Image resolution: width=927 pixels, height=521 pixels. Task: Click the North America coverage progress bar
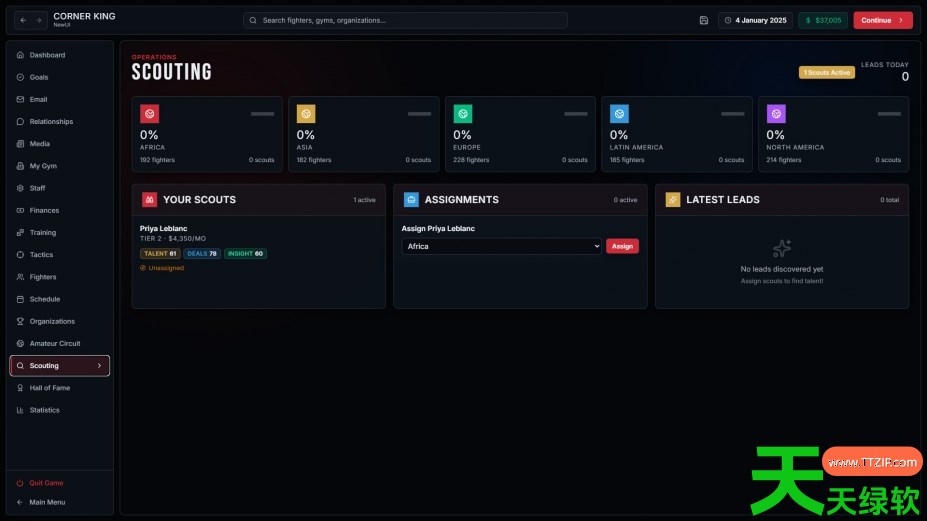pos(889,114)
